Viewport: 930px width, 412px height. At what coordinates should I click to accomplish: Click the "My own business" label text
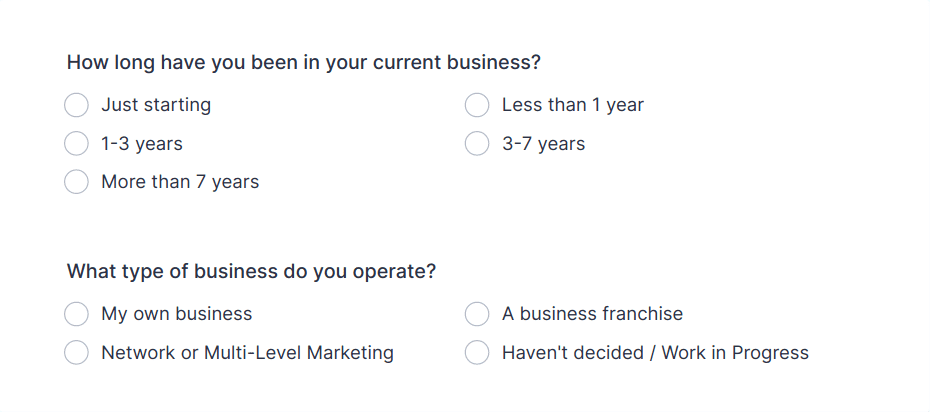tap(177, 314)
